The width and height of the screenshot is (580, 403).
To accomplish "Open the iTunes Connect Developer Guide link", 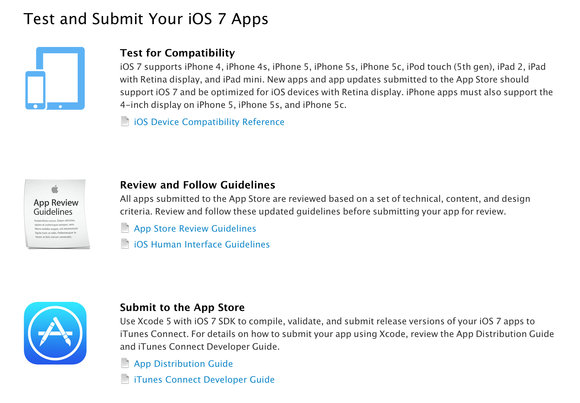I will pyautogui.click(x=204, y=379).
